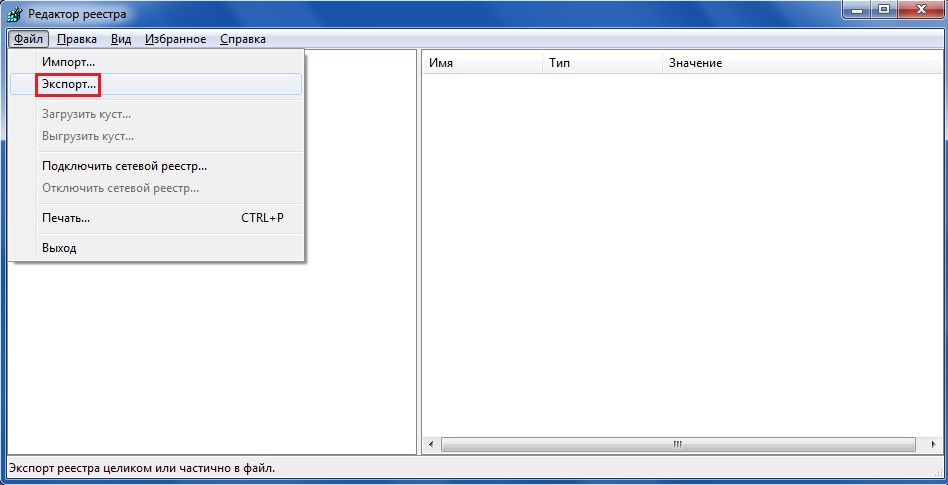Screen dimensions: 948x485
Task: Open the Правка menu
Action: tap(77, 39)
